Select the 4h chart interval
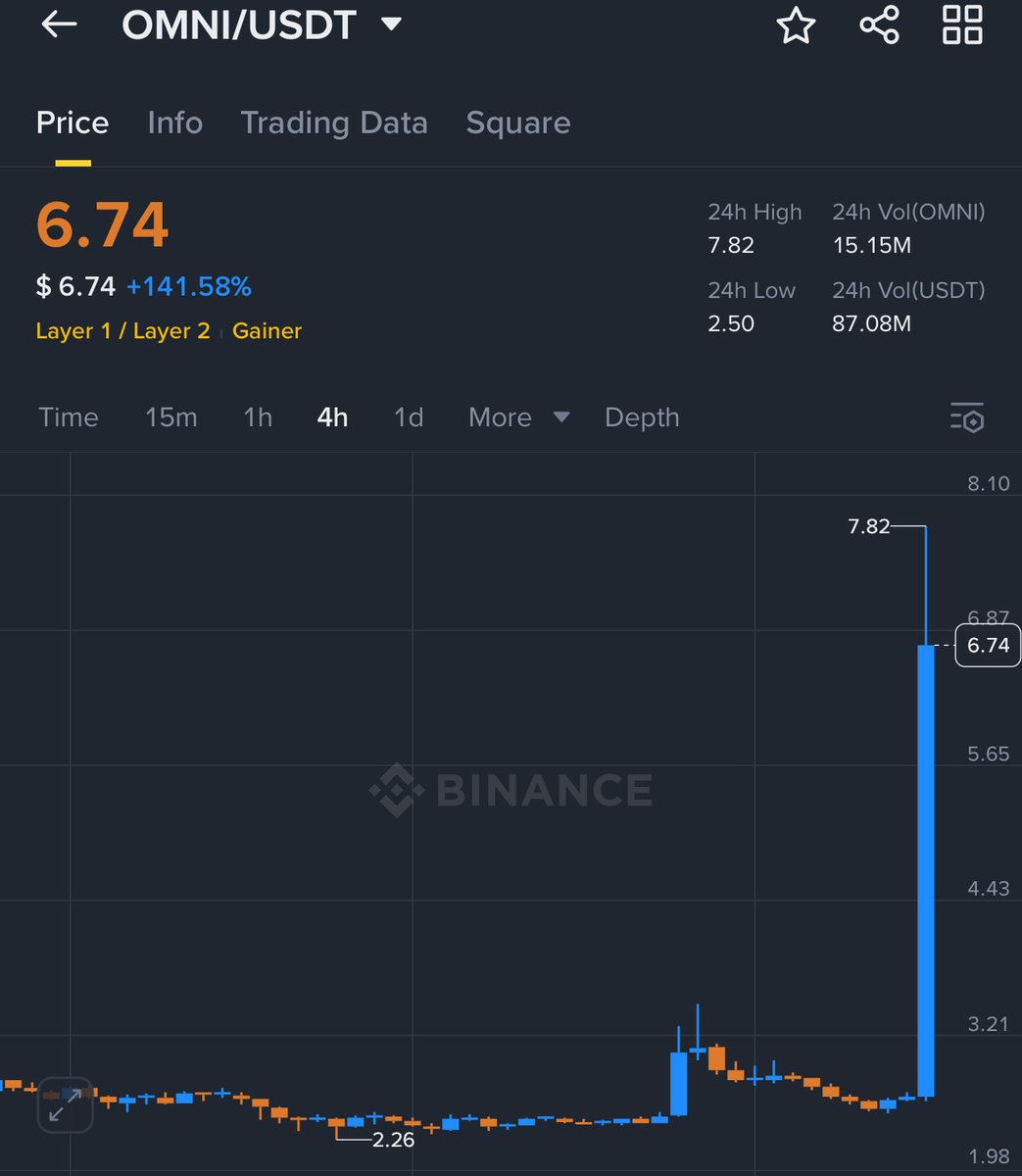Screen dimensions: 1022x1176 point(332,417)
